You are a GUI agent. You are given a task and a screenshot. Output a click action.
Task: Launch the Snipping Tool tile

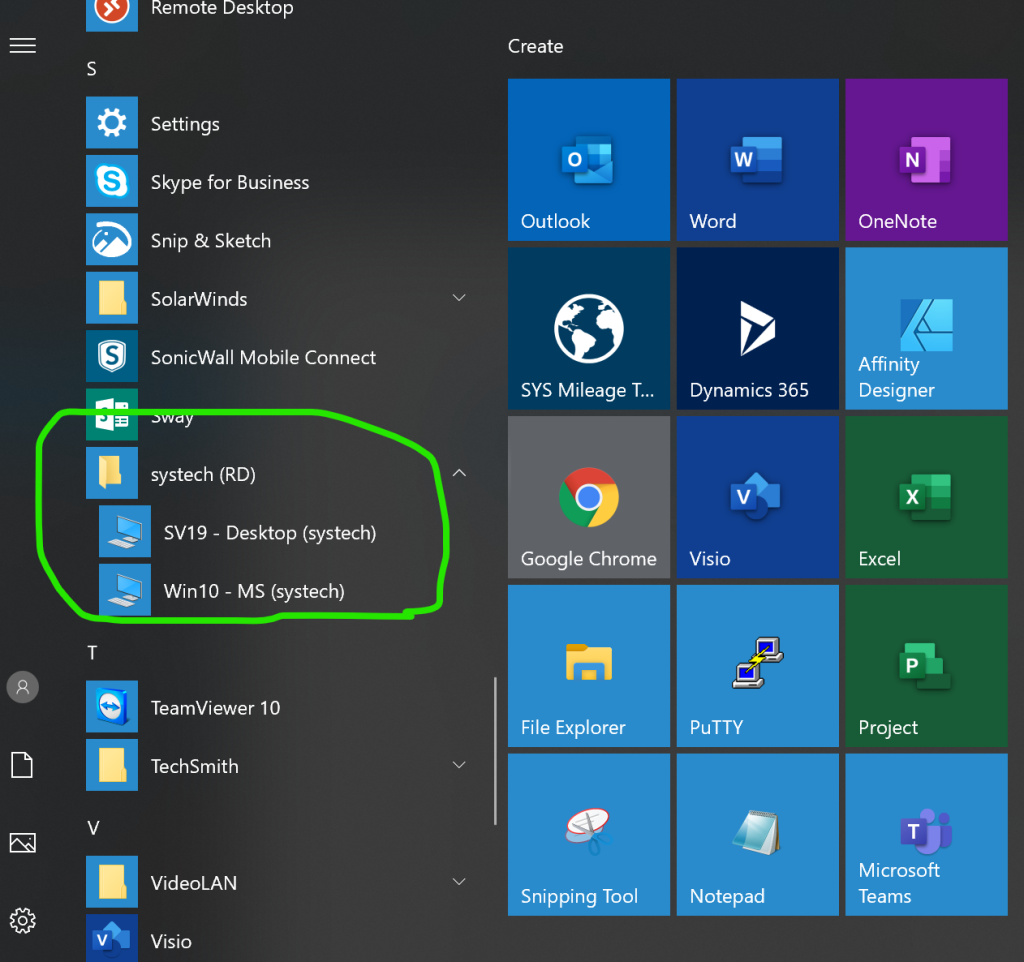(x=588, y=835)
